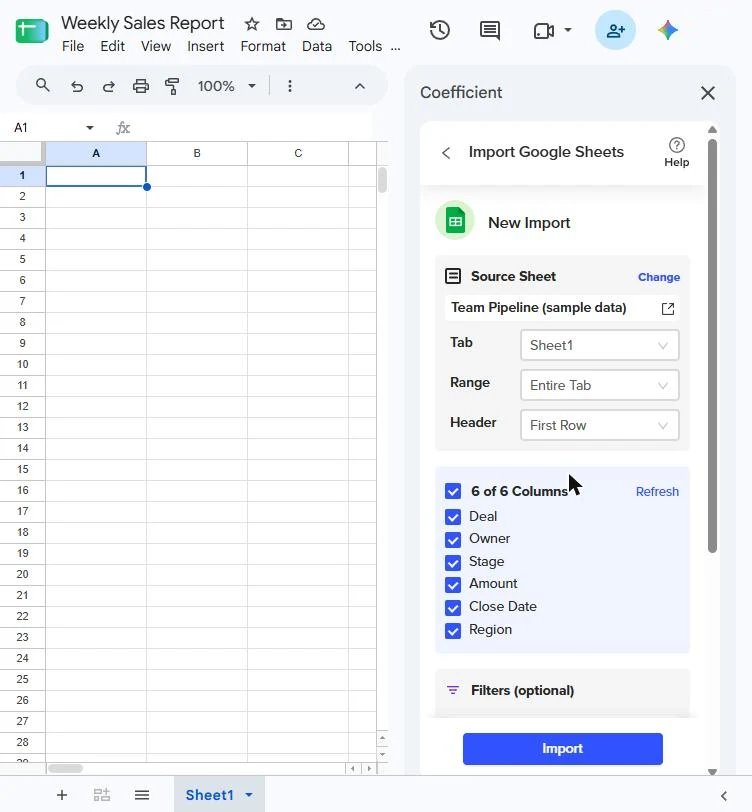Start a video meeting camera icon
The image size is (752, 812).
click(544, 31)
